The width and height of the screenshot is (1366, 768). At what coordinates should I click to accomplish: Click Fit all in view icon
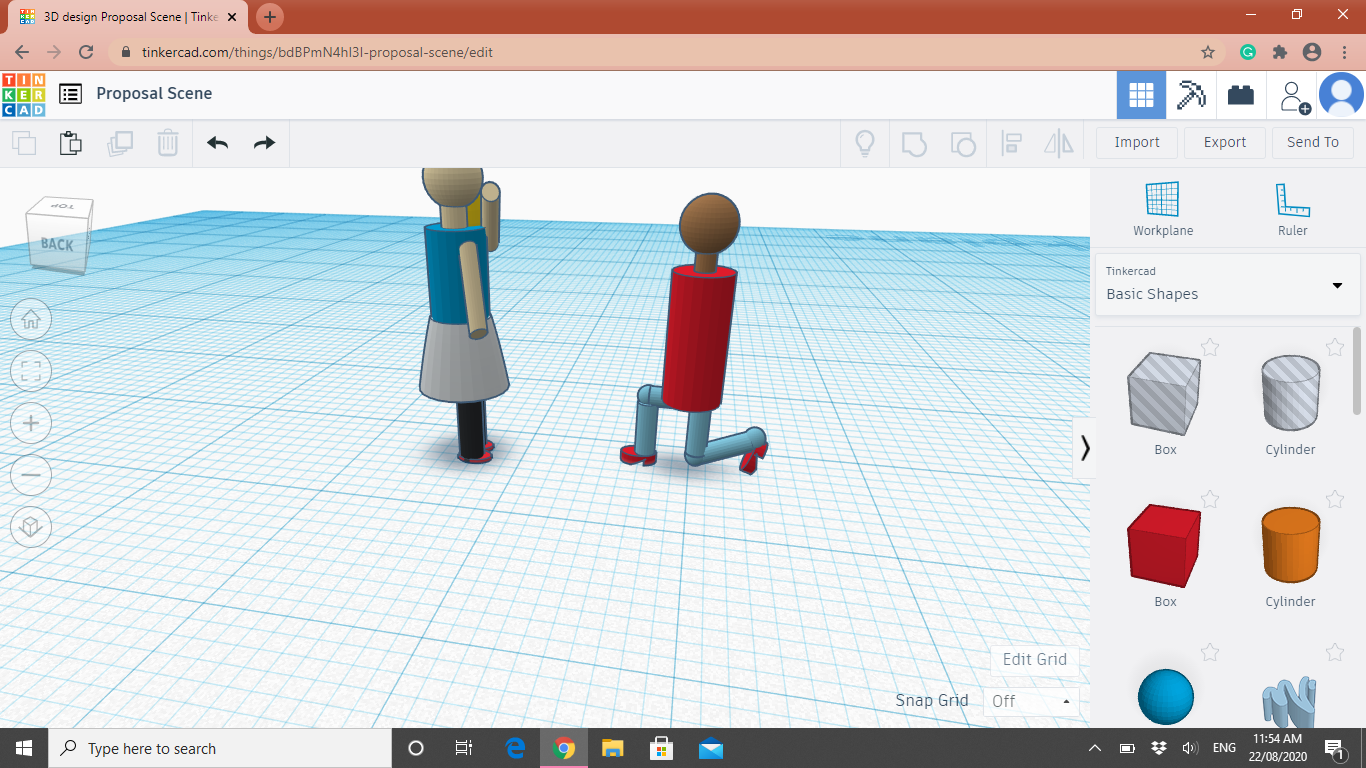(31, 371)
